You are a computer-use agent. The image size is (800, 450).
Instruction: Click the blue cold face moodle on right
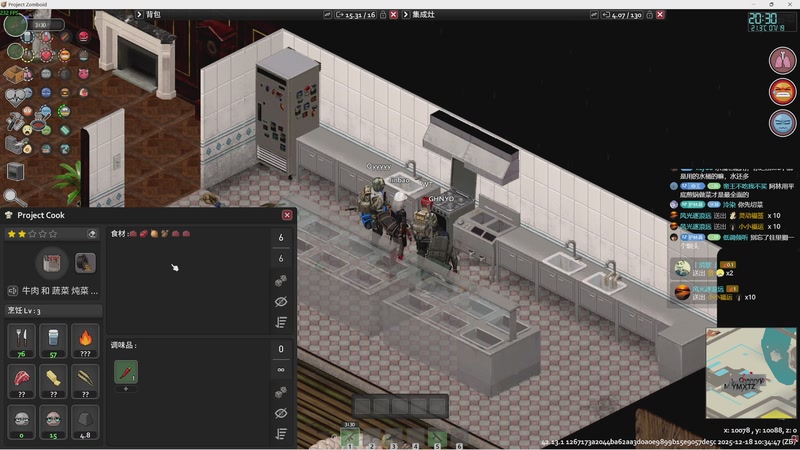pos(782,123)
